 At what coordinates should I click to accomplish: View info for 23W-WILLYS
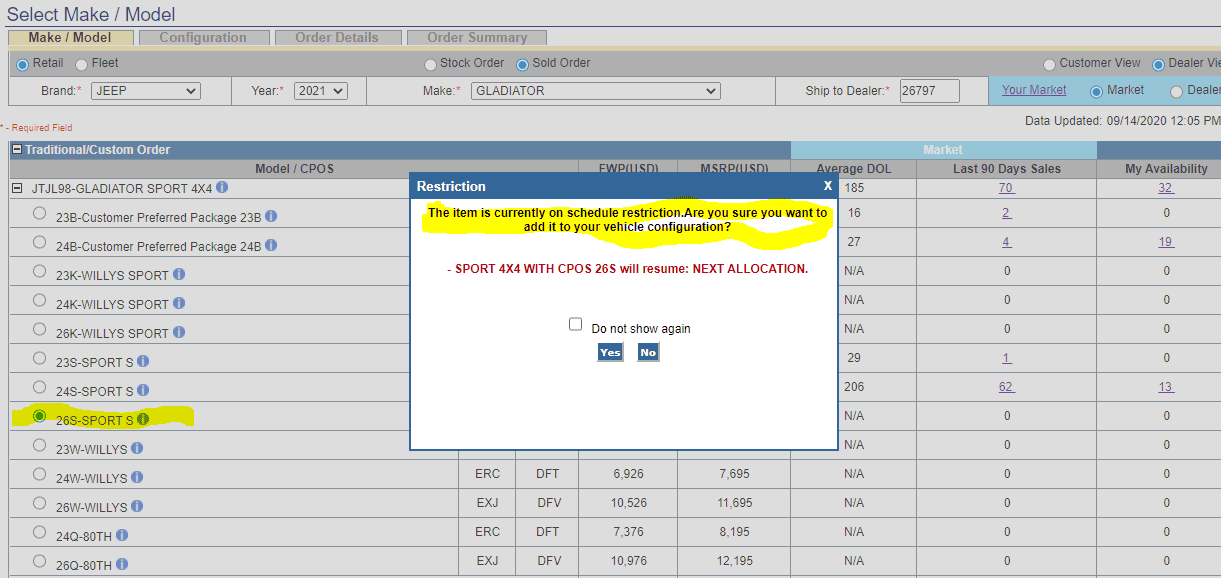[x=137, y=448]
